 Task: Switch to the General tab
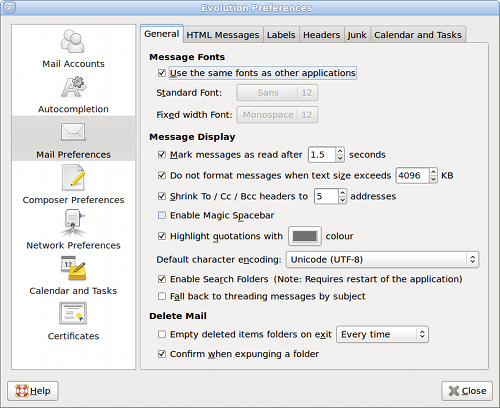162,34
